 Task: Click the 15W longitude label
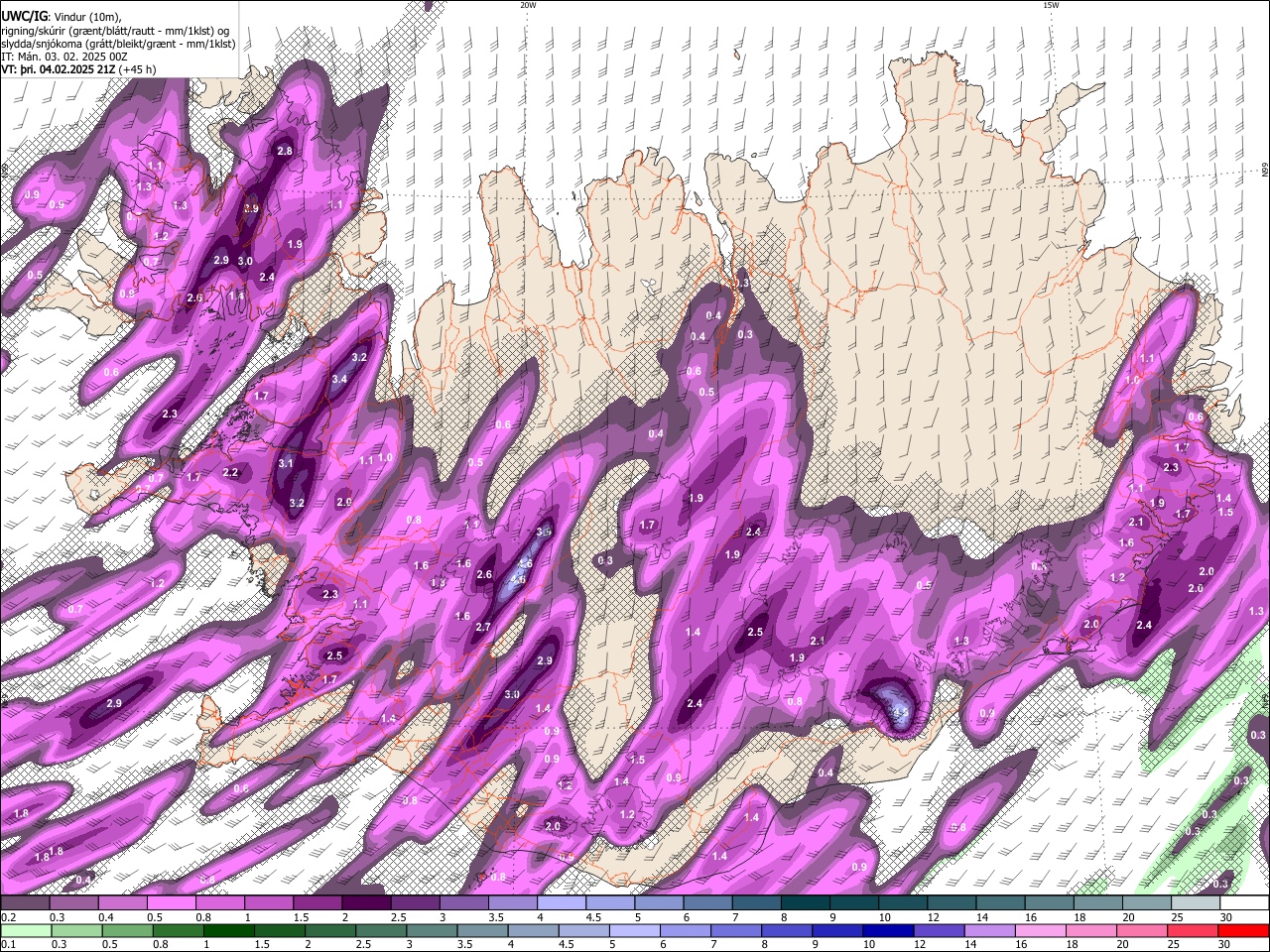pyautogui.click(x=1051, y=5)
